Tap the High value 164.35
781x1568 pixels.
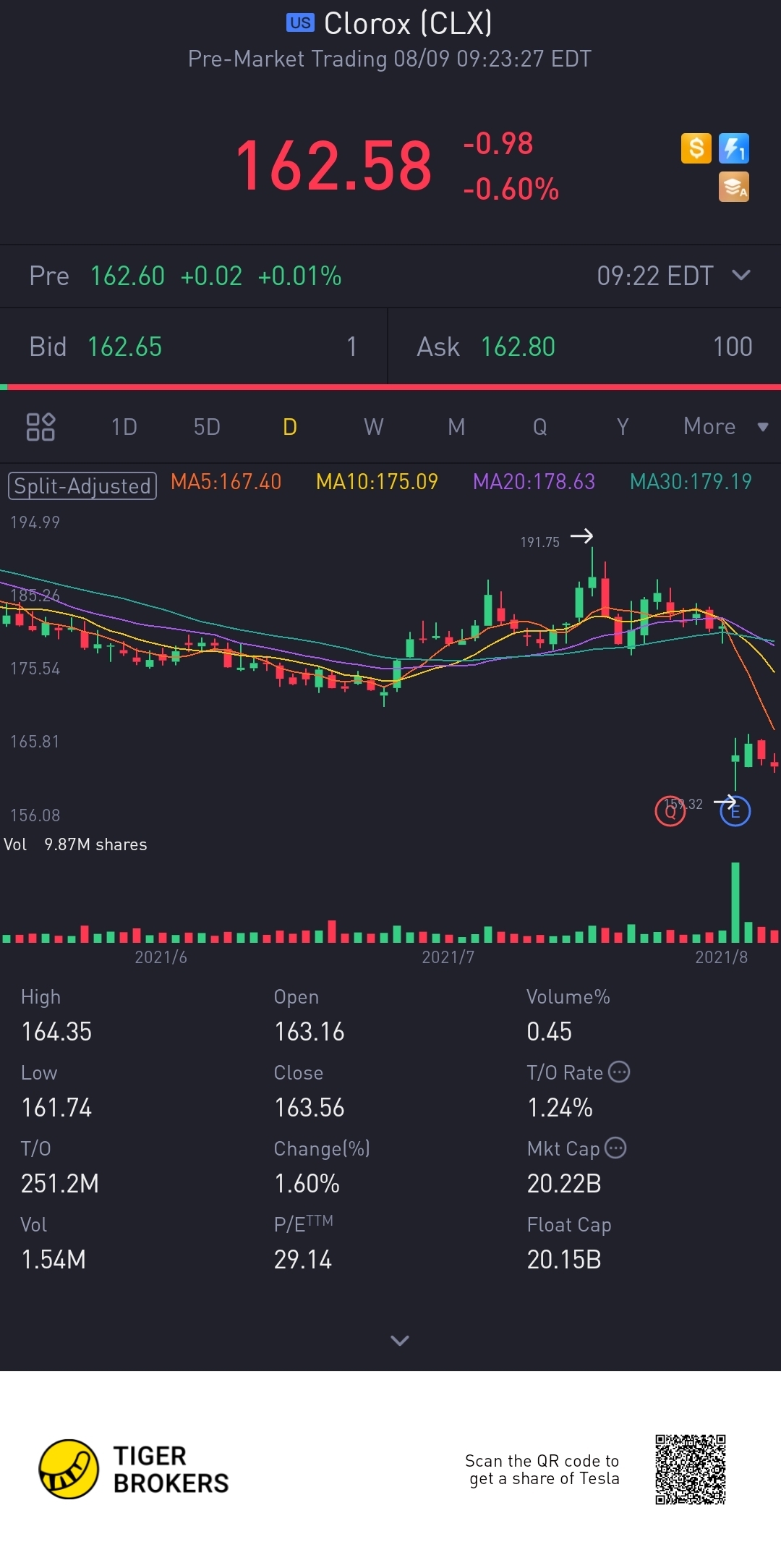coord(56,1032)
